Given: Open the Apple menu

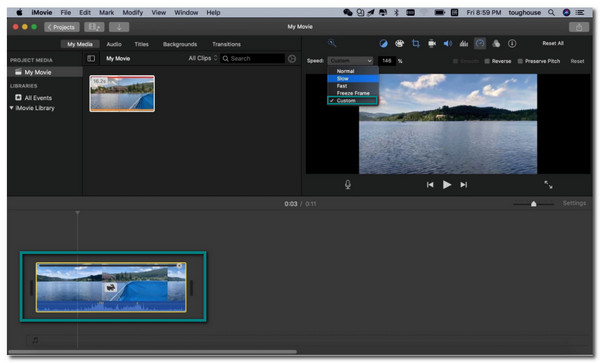Looking at the screenshot, I should point(19,13).
